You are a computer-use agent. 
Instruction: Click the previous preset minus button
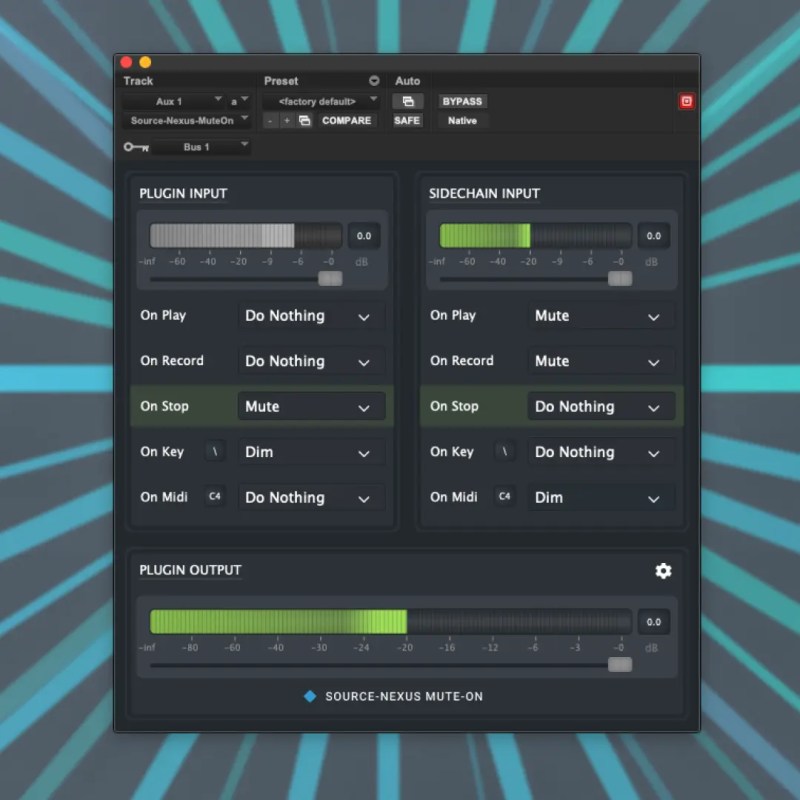coord(270,120)
